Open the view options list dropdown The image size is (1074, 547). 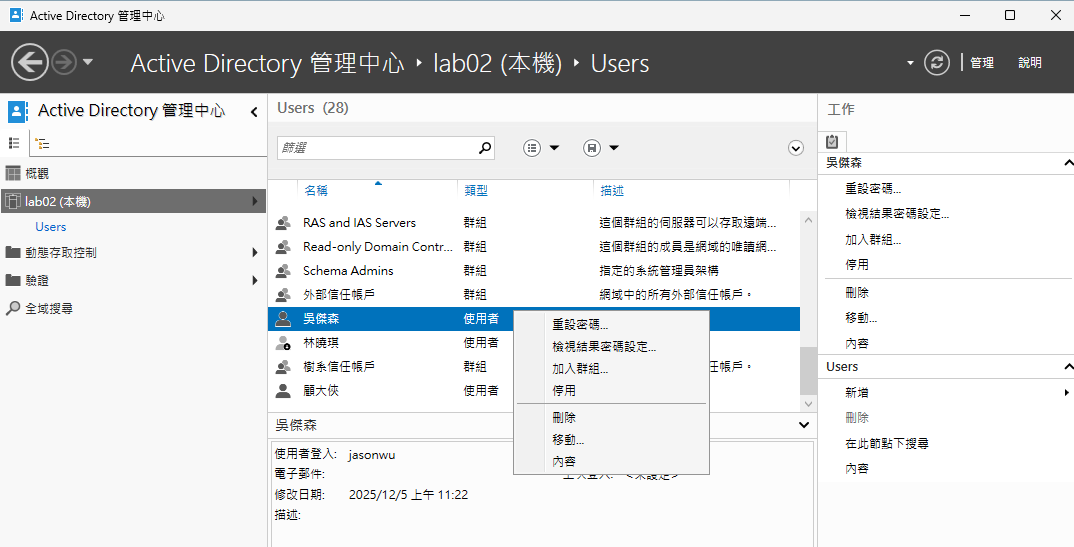[x=541, y=147]
